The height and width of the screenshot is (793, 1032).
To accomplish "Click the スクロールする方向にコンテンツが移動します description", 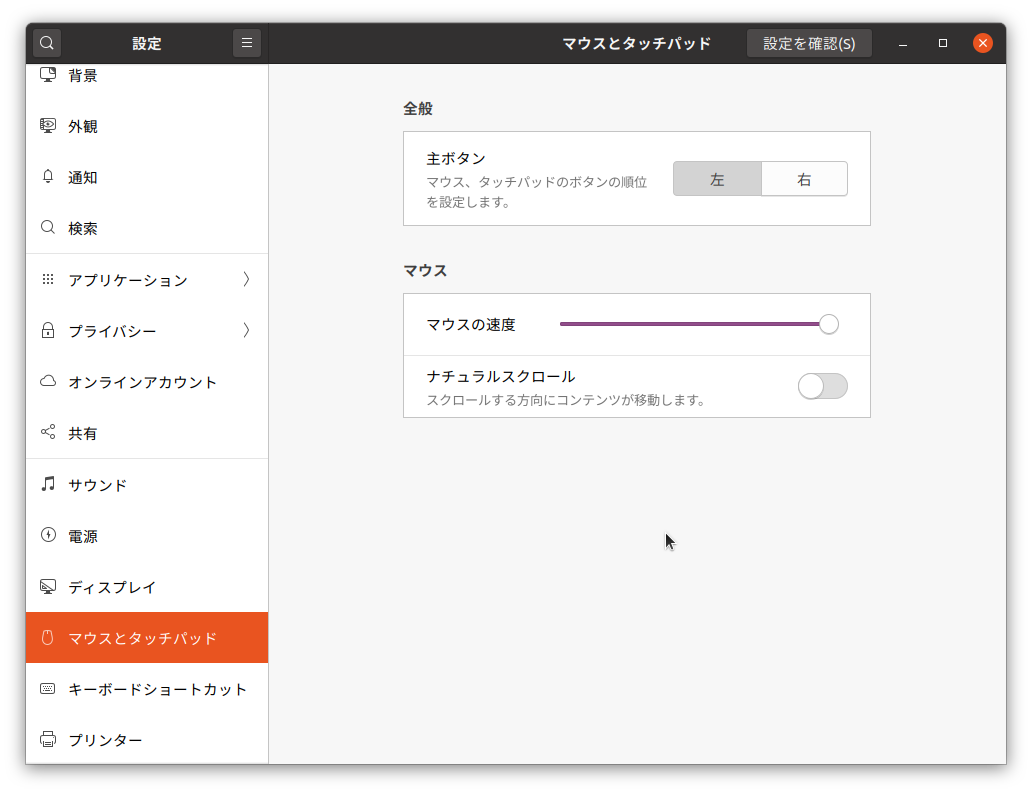I will pyautogui.click(x=566, y=400).
